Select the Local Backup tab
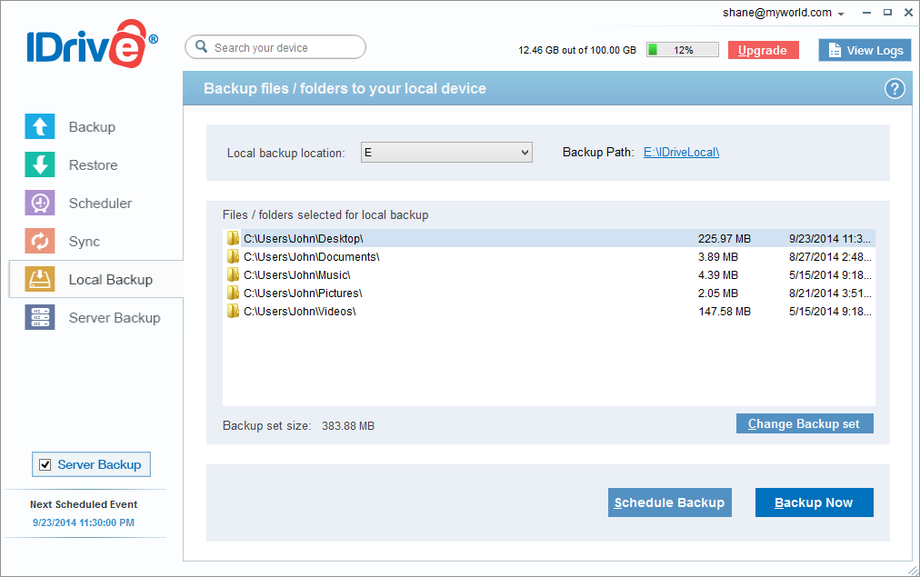Viewport: 920px width, 577px height. click(x=96, y=279)
